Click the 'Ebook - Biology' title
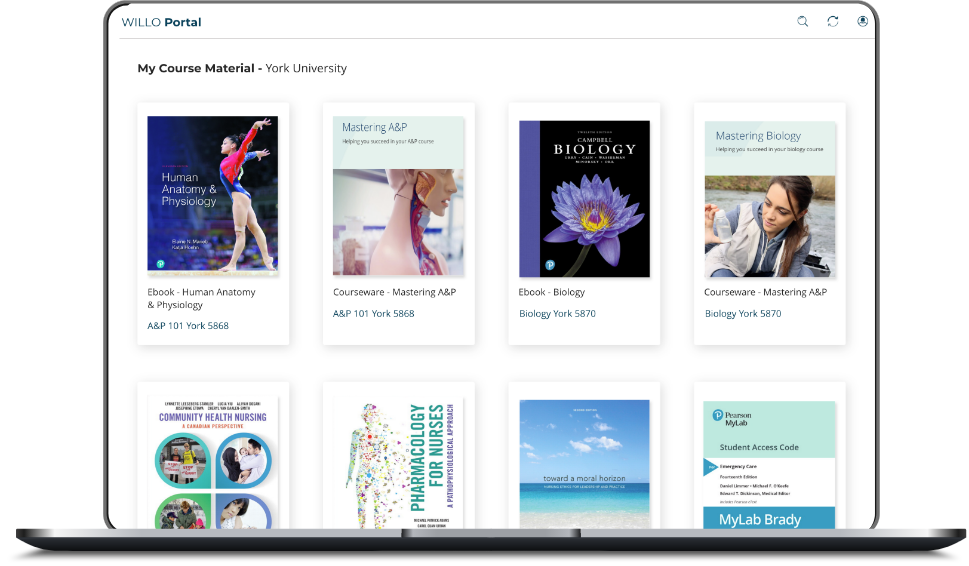Viewport: 969px width, 566px height. tap(551, 292)
